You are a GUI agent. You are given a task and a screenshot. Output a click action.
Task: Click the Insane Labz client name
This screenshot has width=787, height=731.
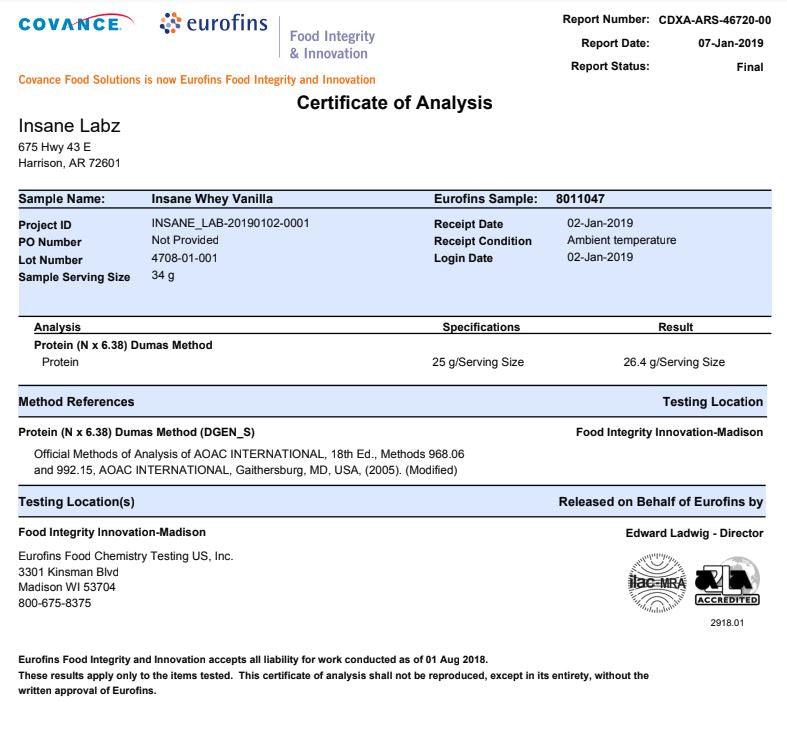pos(69,126)
